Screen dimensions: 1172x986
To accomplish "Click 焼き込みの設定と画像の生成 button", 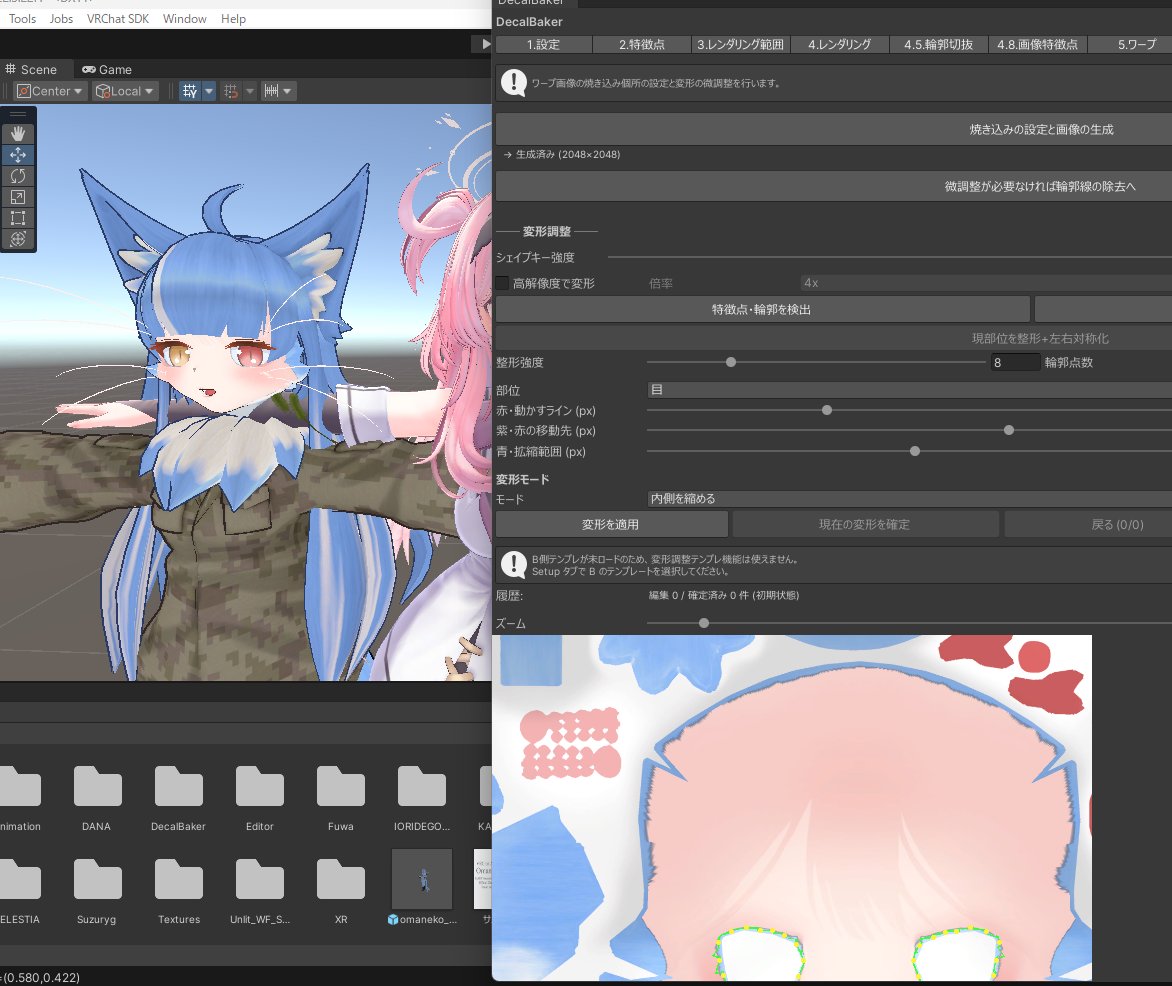I will tap(833, 129).
